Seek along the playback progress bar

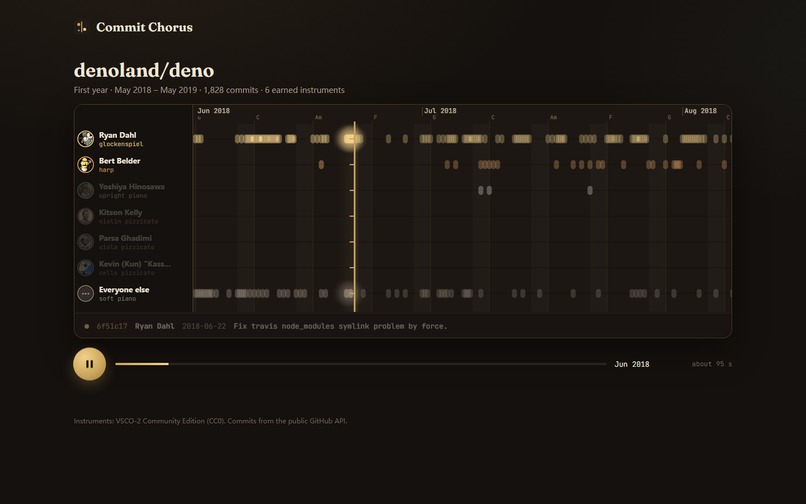360,364
